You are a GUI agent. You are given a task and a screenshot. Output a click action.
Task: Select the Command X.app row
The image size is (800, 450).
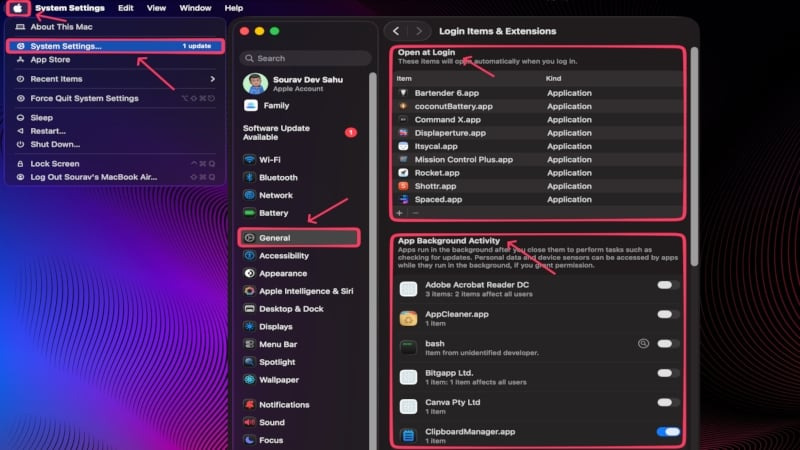[537, 120]
